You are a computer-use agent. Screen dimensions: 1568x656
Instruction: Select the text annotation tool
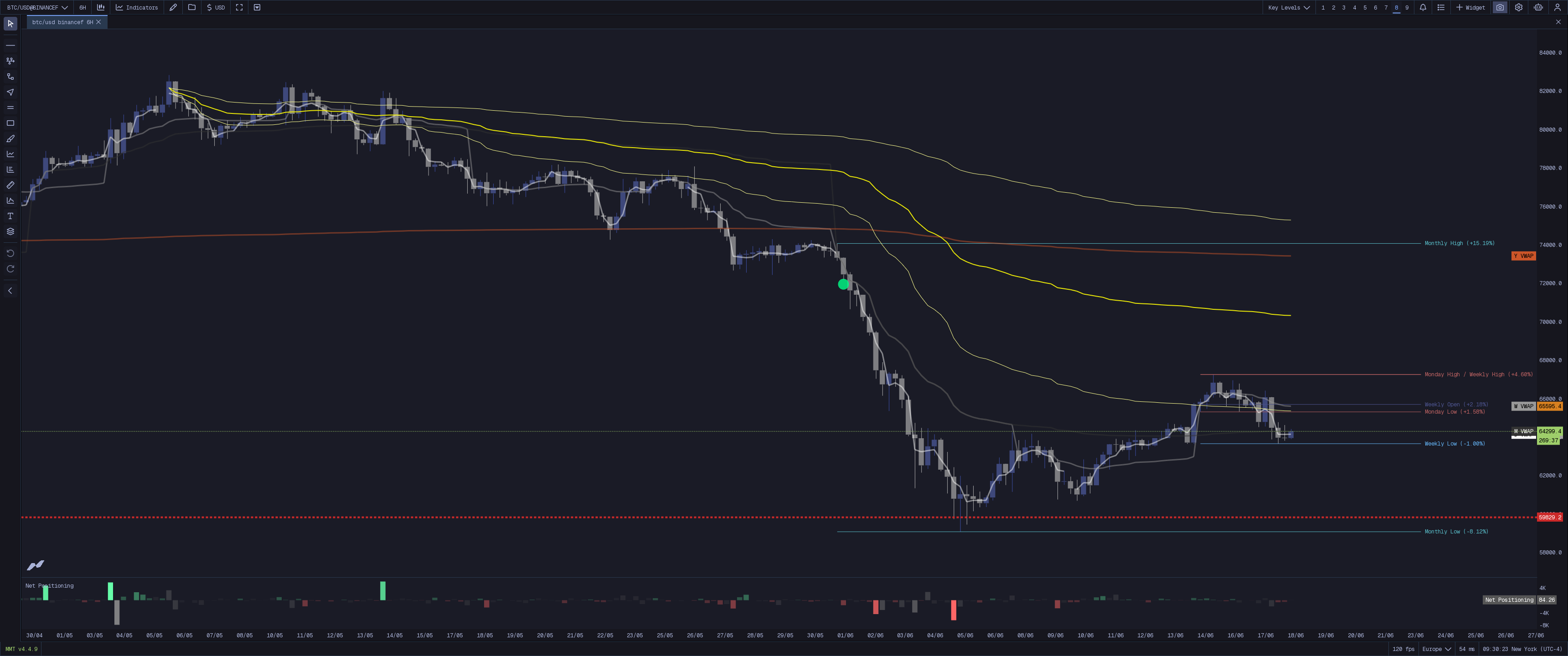tap(10, 216)
